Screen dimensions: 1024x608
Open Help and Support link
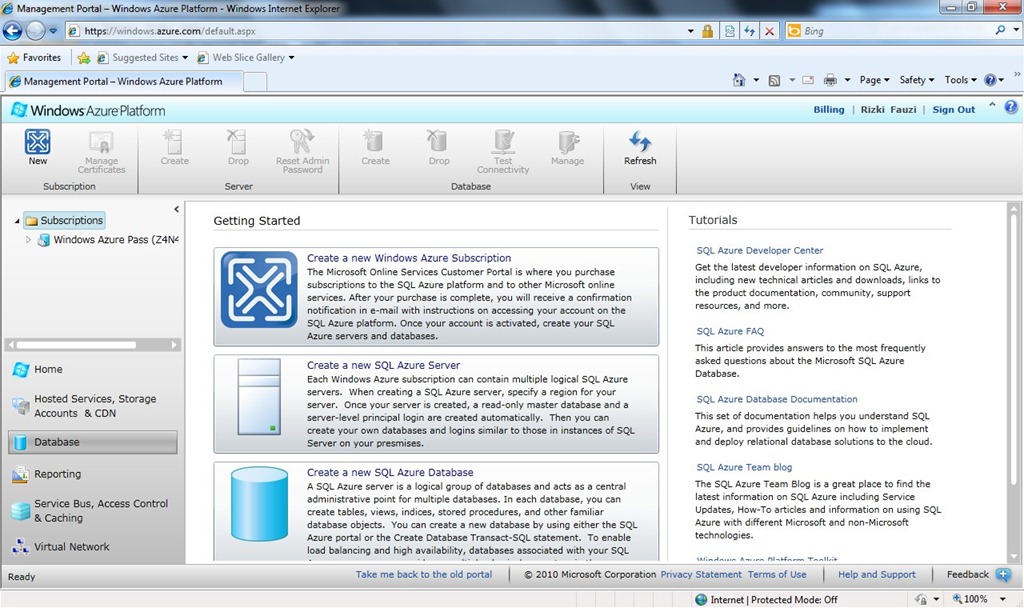click(x=876, y=574)
